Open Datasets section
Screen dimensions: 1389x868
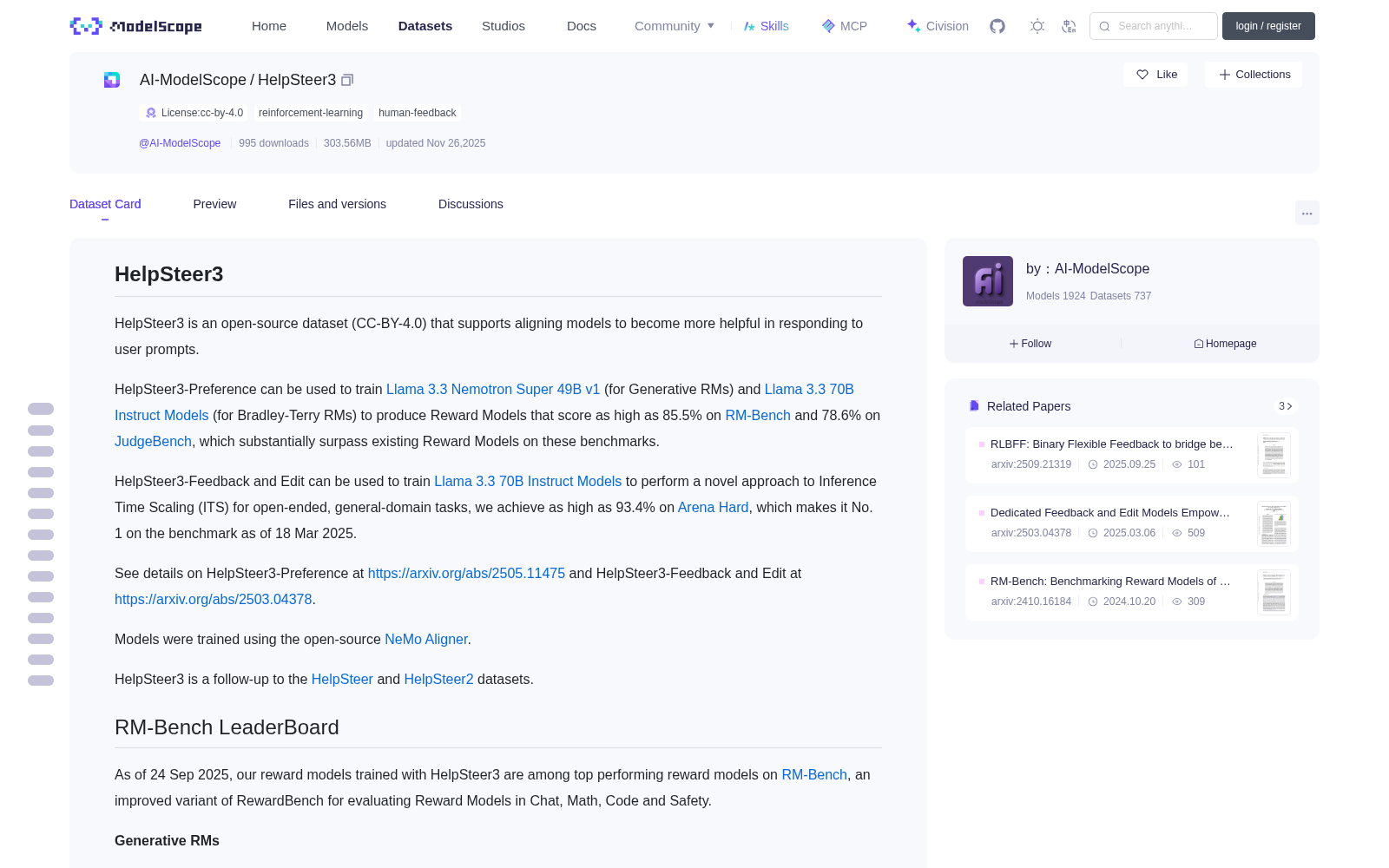point(425,26)
